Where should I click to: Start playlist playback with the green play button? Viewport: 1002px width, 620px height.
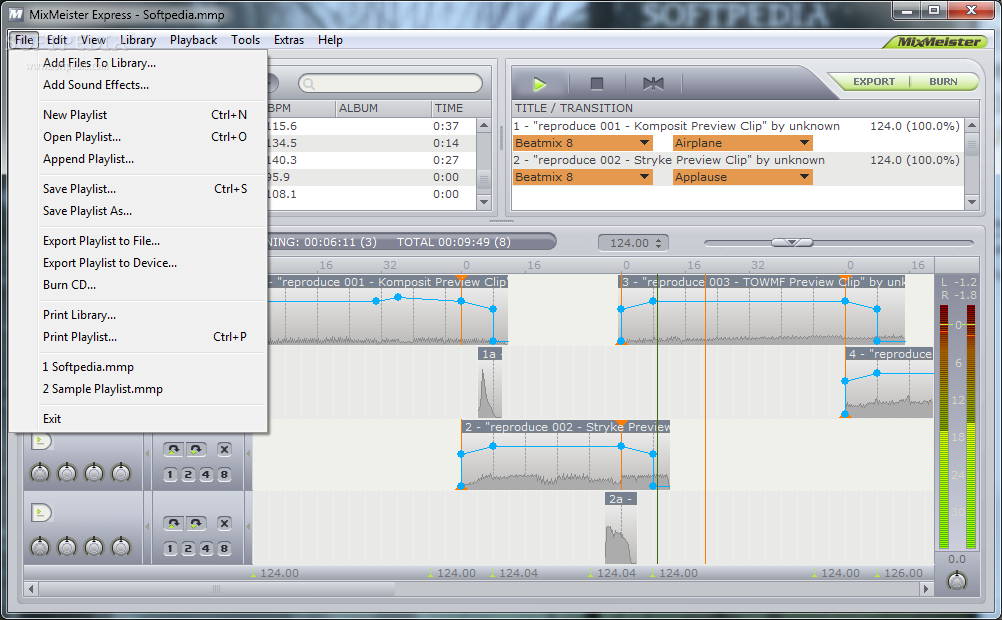click(539, 84)
